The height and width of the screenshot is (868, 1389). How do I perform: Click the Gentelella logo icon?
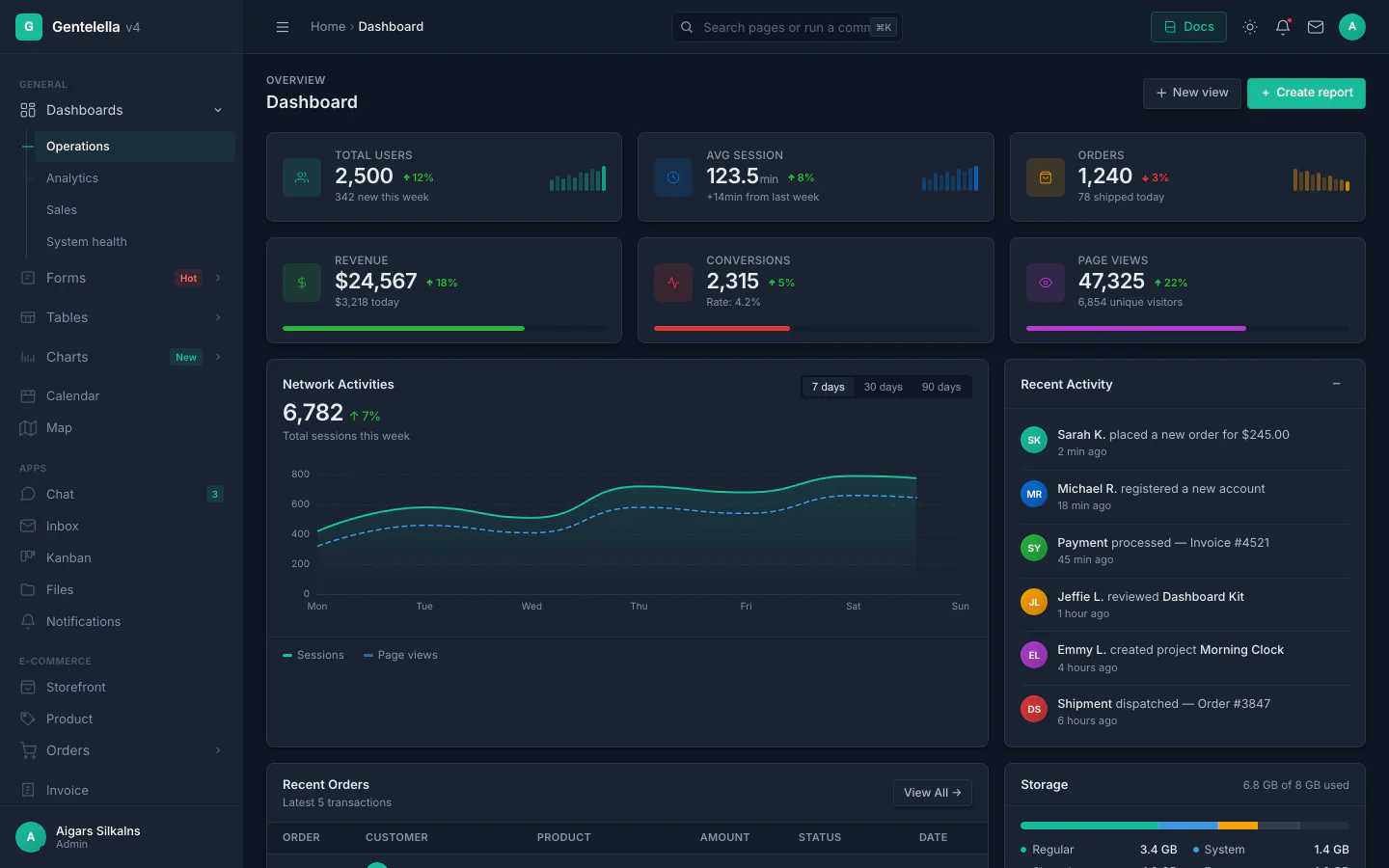click(29, 27)
